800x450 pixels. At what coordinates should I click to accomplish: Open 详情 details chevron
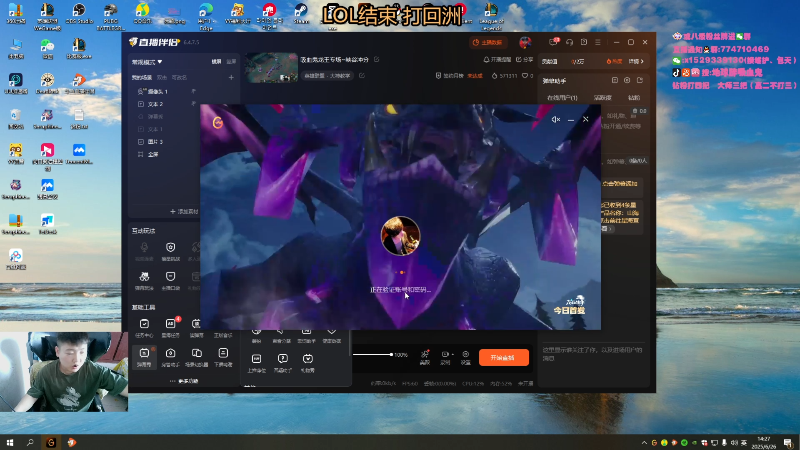point(636,61)
